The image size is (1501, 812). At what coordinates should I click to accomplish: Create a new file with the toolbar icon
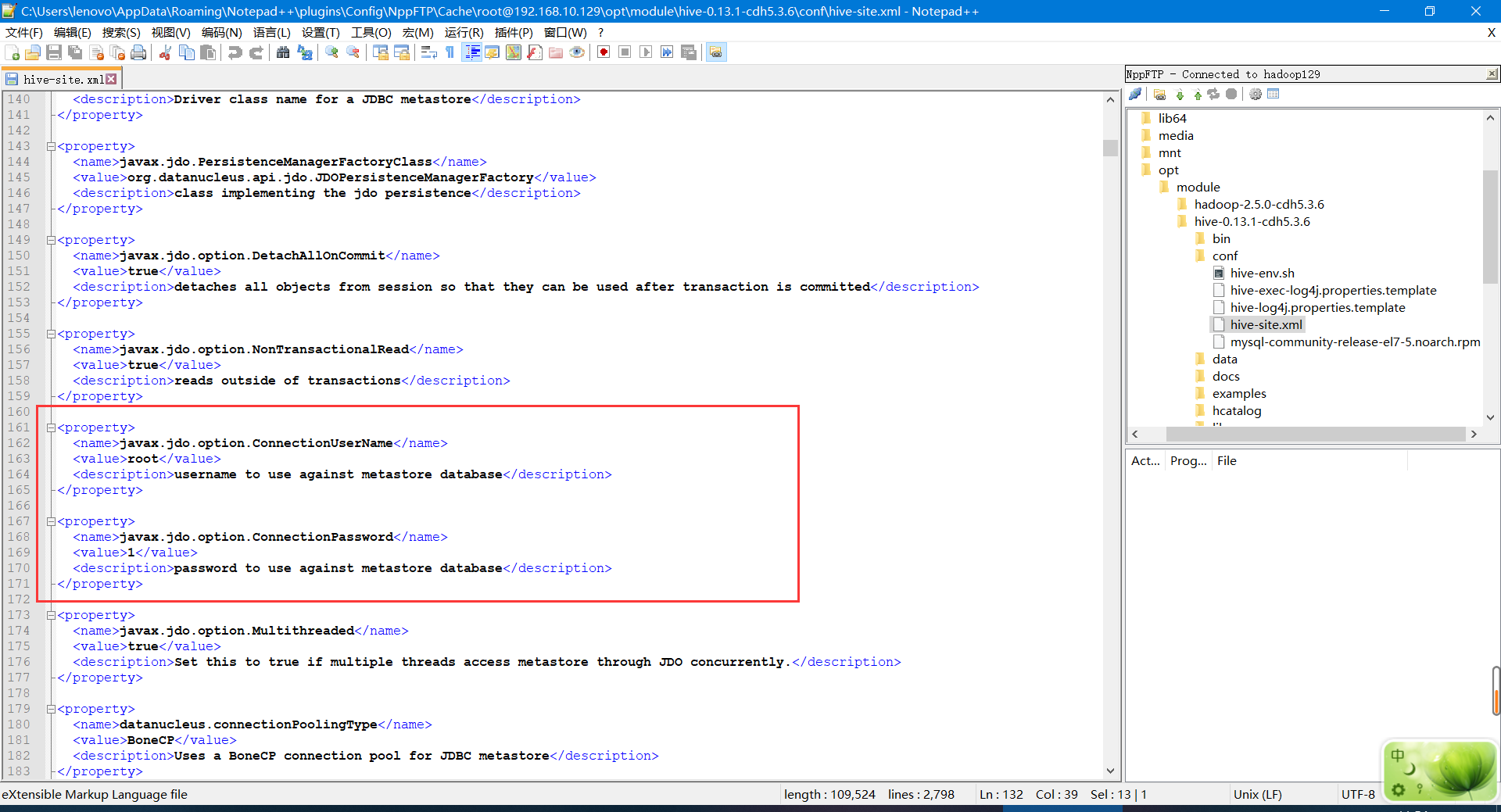tap(13, 52)
